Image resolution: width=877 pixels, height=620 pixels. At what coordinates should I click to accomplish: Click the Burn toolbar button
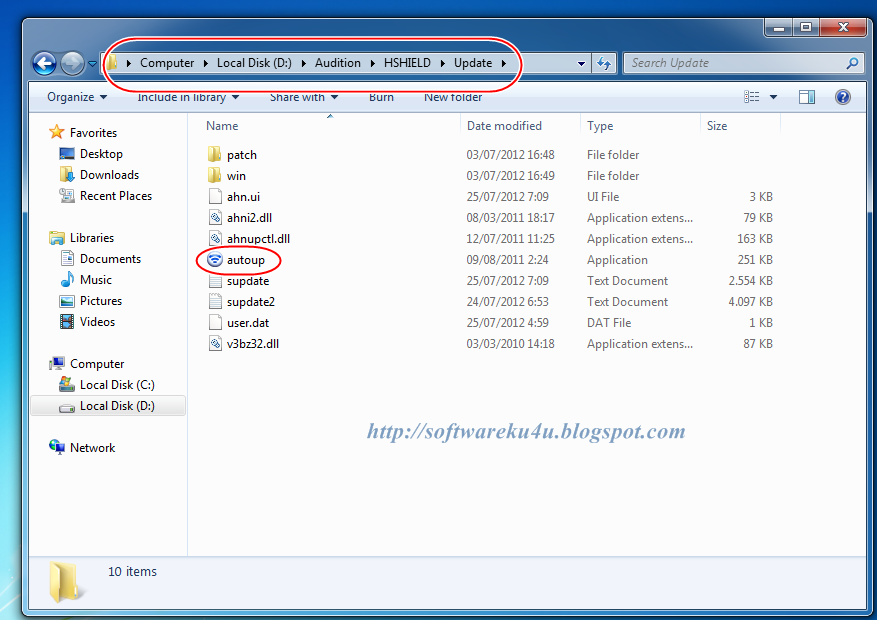coord(381,97)
